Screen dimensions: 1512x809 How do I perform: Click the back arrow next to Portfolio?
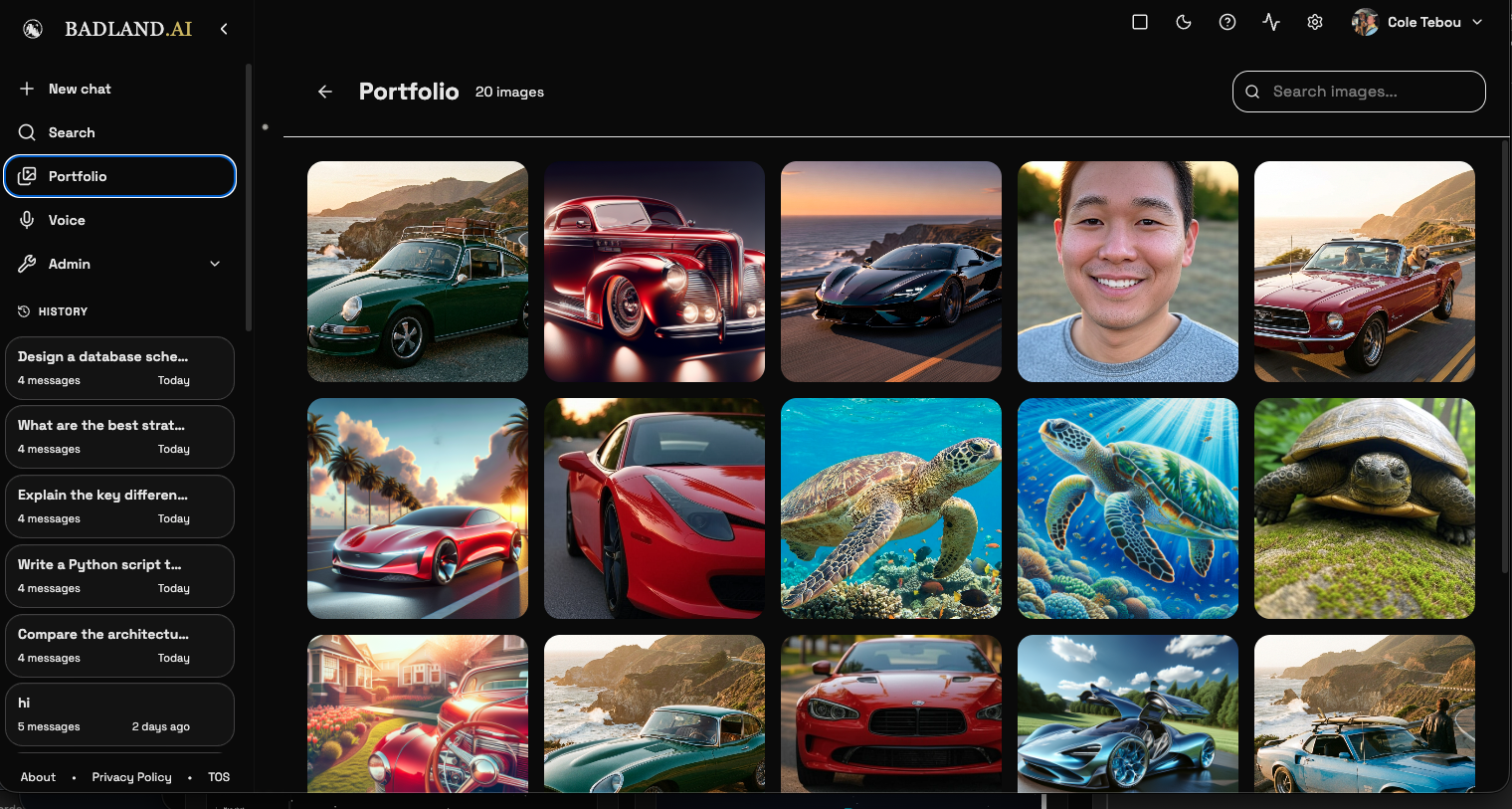325,91
